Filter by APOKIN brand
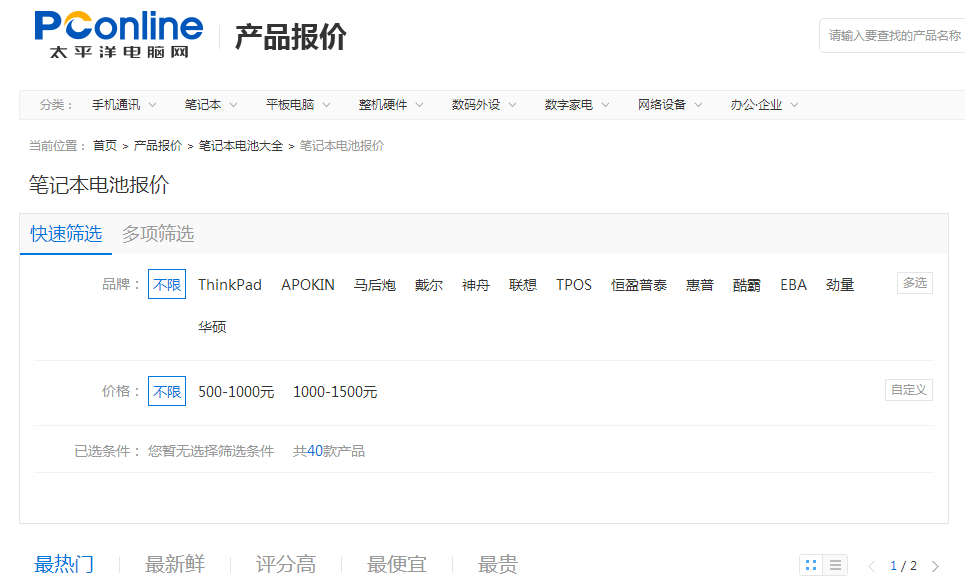The width and height of the screenshot is (965, 583). [308, 285]
